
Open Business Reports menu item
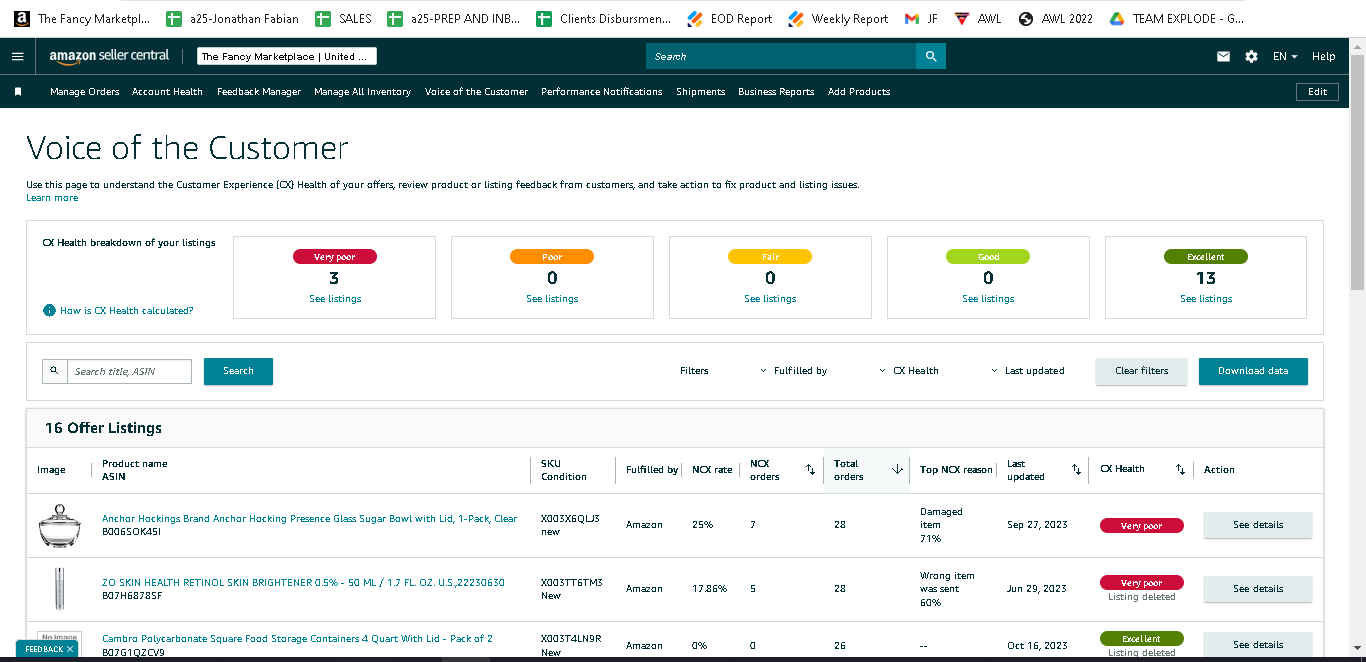pyautogui.click(x=776, y=92)
